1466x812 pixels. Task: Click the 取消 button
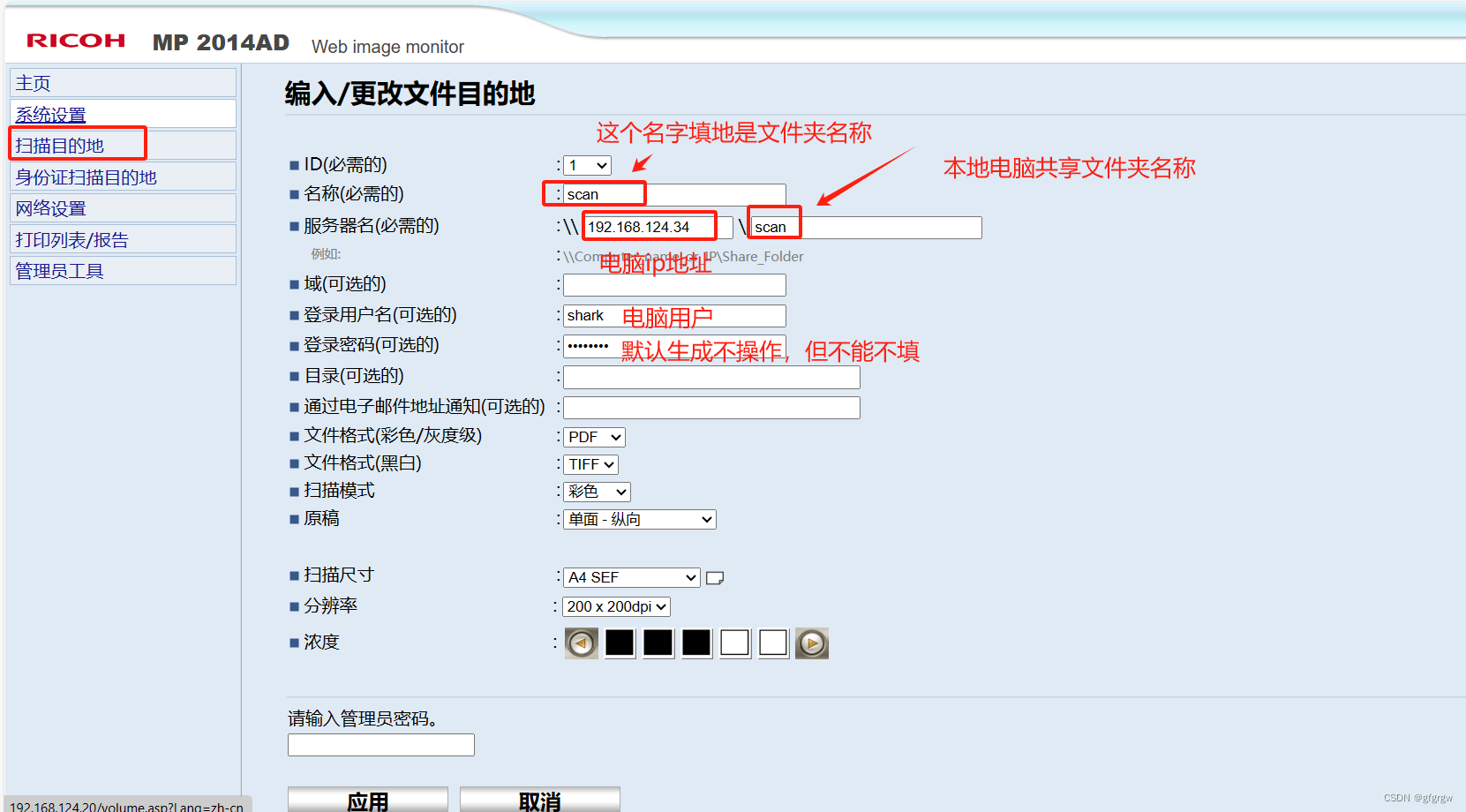540,800
